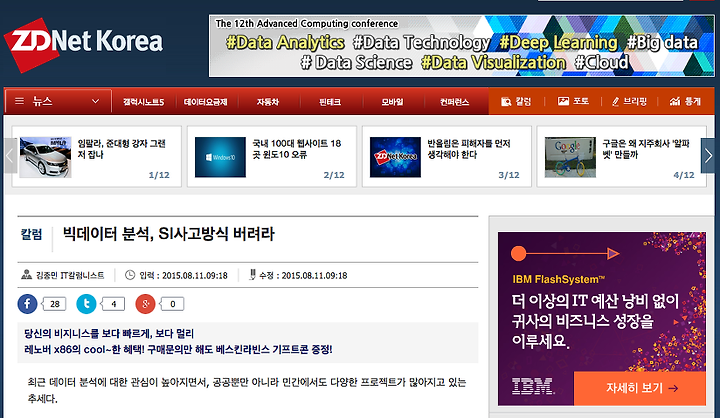
Task: Read the 국내 100대 웹사이트 headline
Action: coord(297,149)
